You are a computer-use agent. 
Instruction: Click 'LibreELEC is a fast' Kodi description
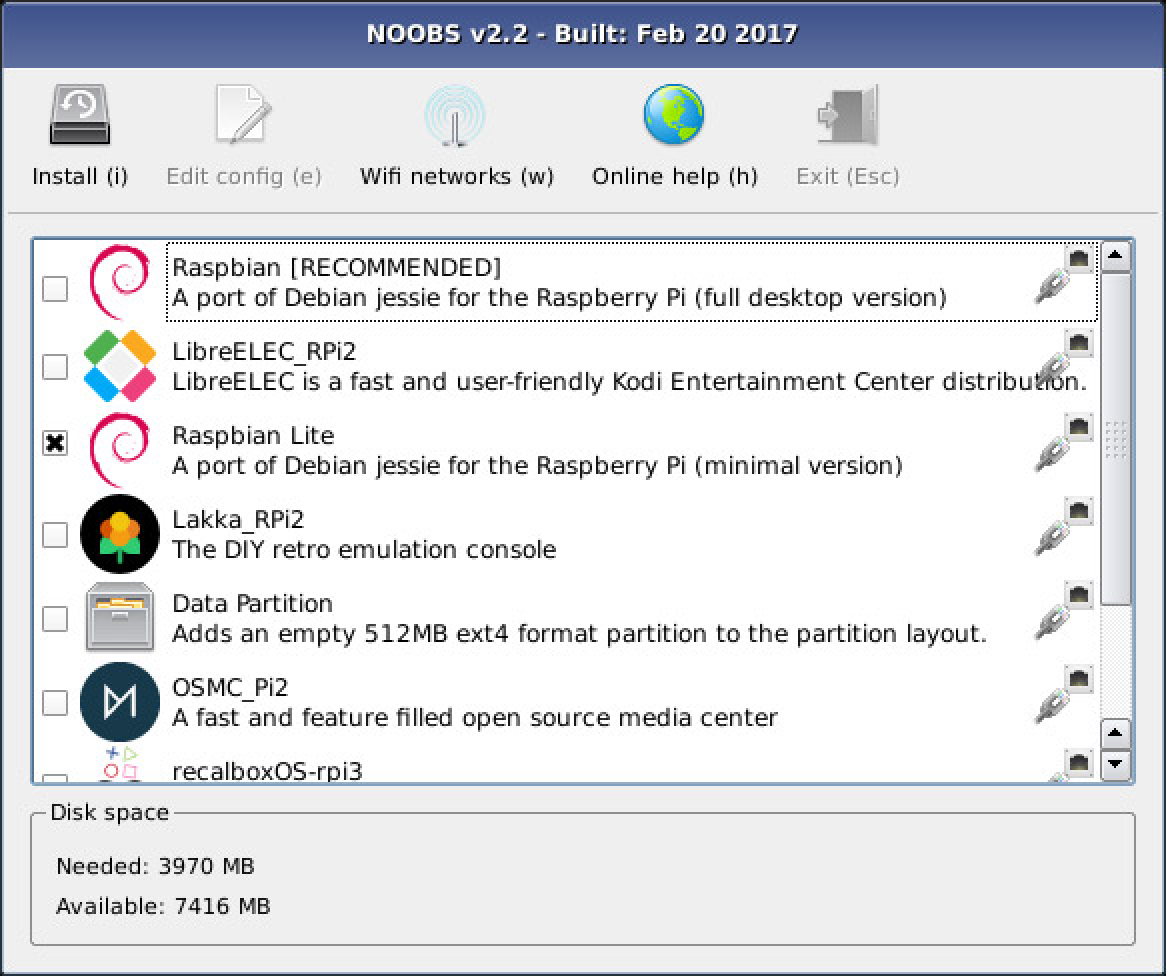click(629, 382)
